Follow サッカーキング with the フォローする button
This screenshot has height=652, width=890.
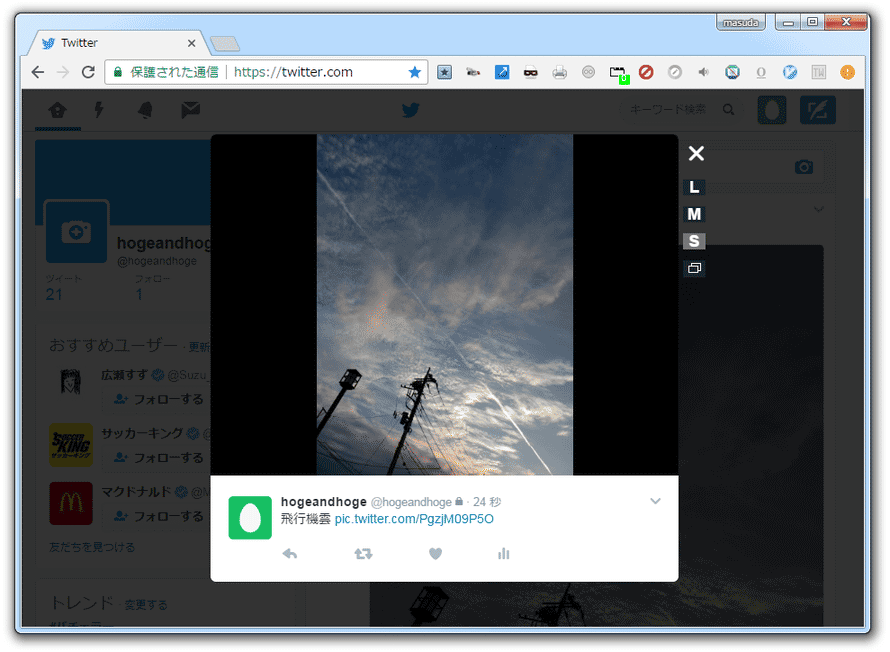point(159,458)
